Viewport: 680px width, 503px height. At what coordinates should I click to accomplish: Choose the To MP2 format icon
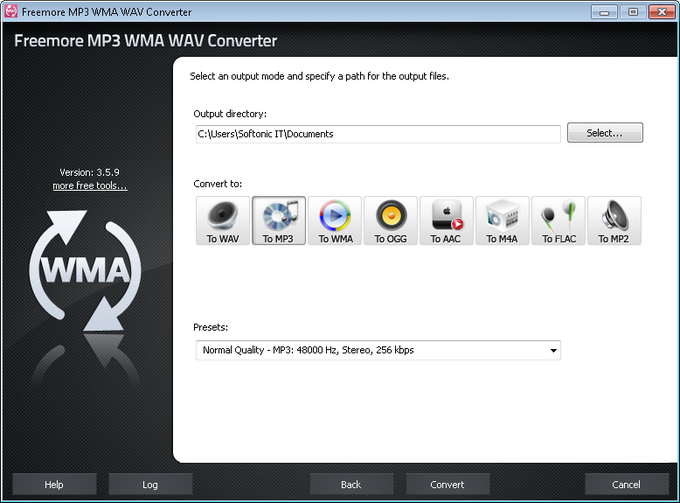pyautogui.click(x=615, y=221)
